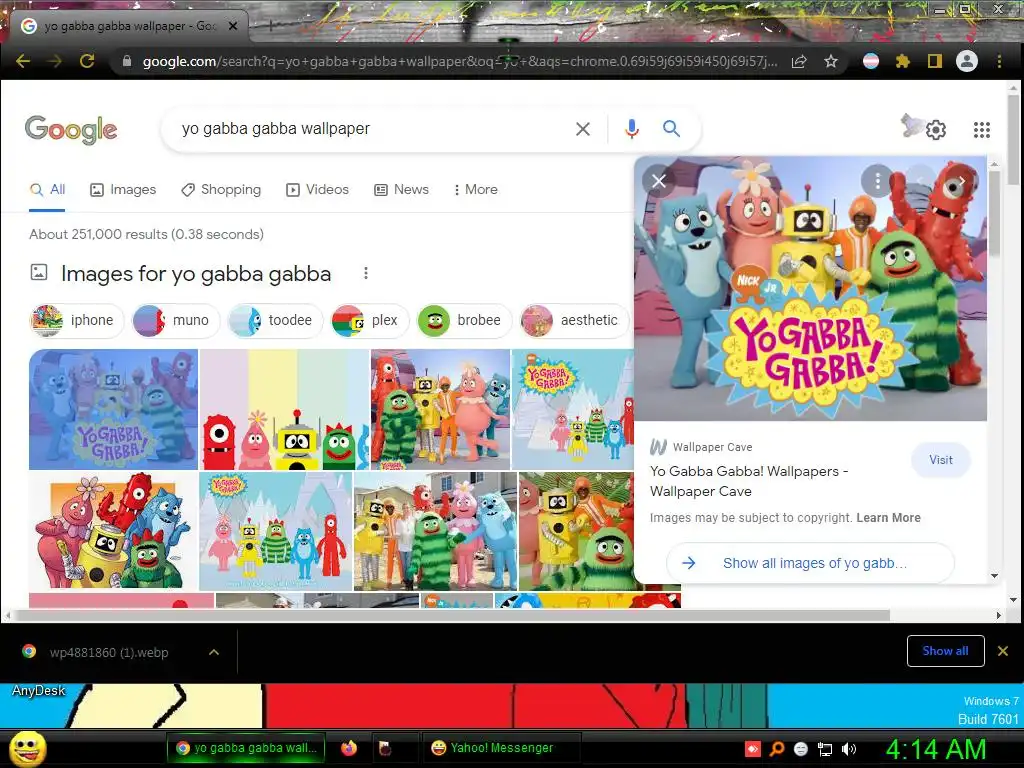Click Show all downloads button

945,650
